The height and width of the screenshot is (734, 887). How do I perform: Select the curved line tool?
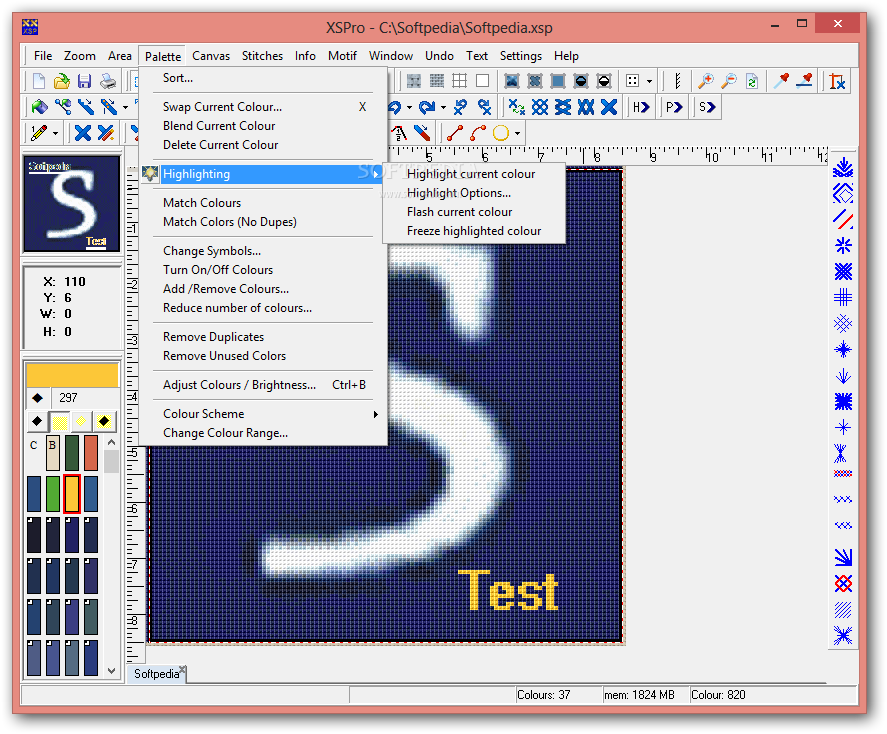477,133
